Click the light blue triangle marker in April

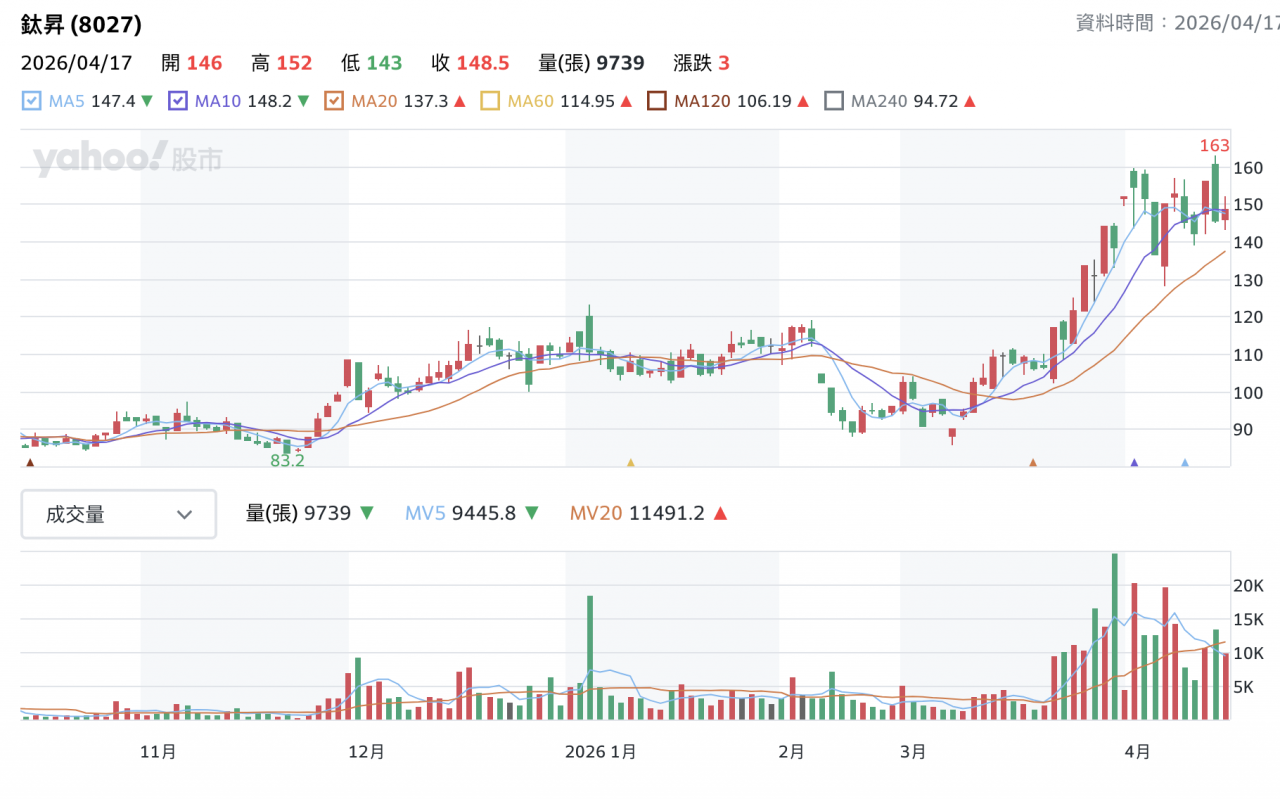coord(1185,463)
